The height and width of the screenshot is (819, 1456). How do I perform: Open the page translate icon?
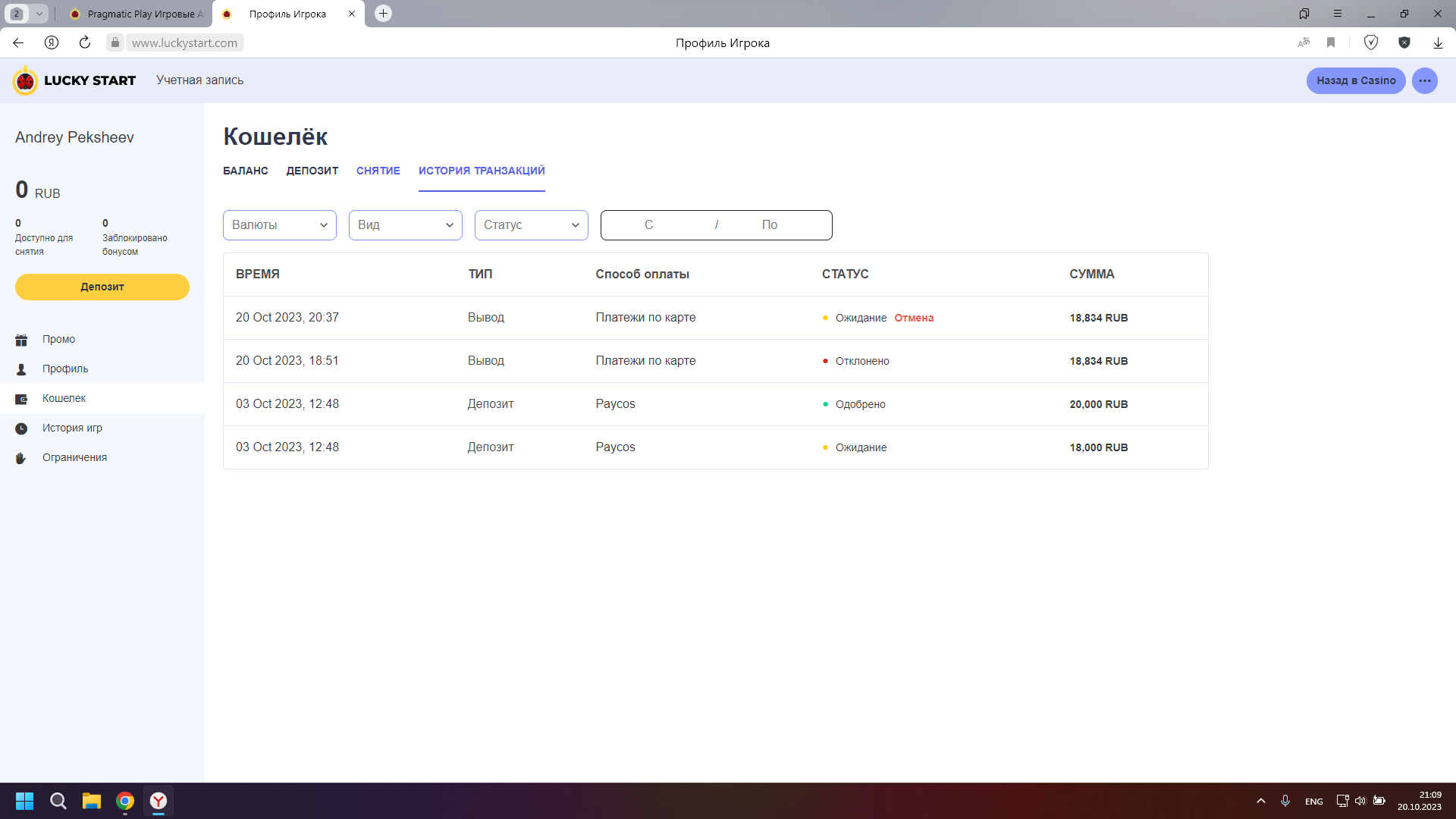1304,42
